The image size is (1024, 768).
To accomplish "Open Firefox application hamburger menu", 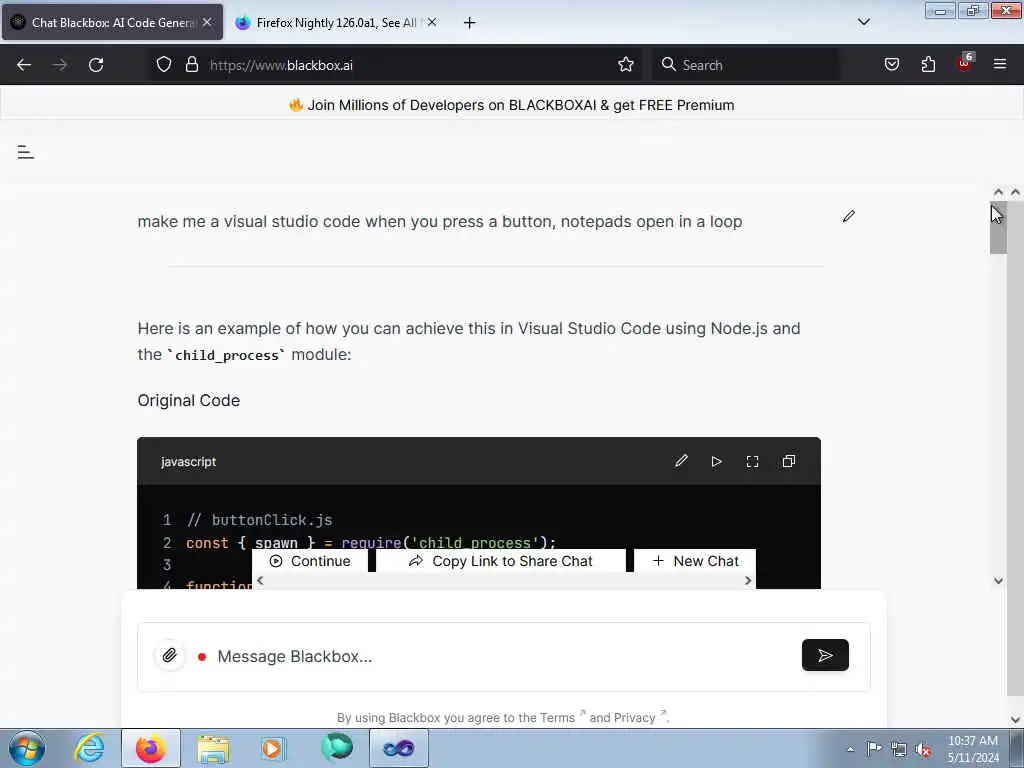I will coord(1000,65).
